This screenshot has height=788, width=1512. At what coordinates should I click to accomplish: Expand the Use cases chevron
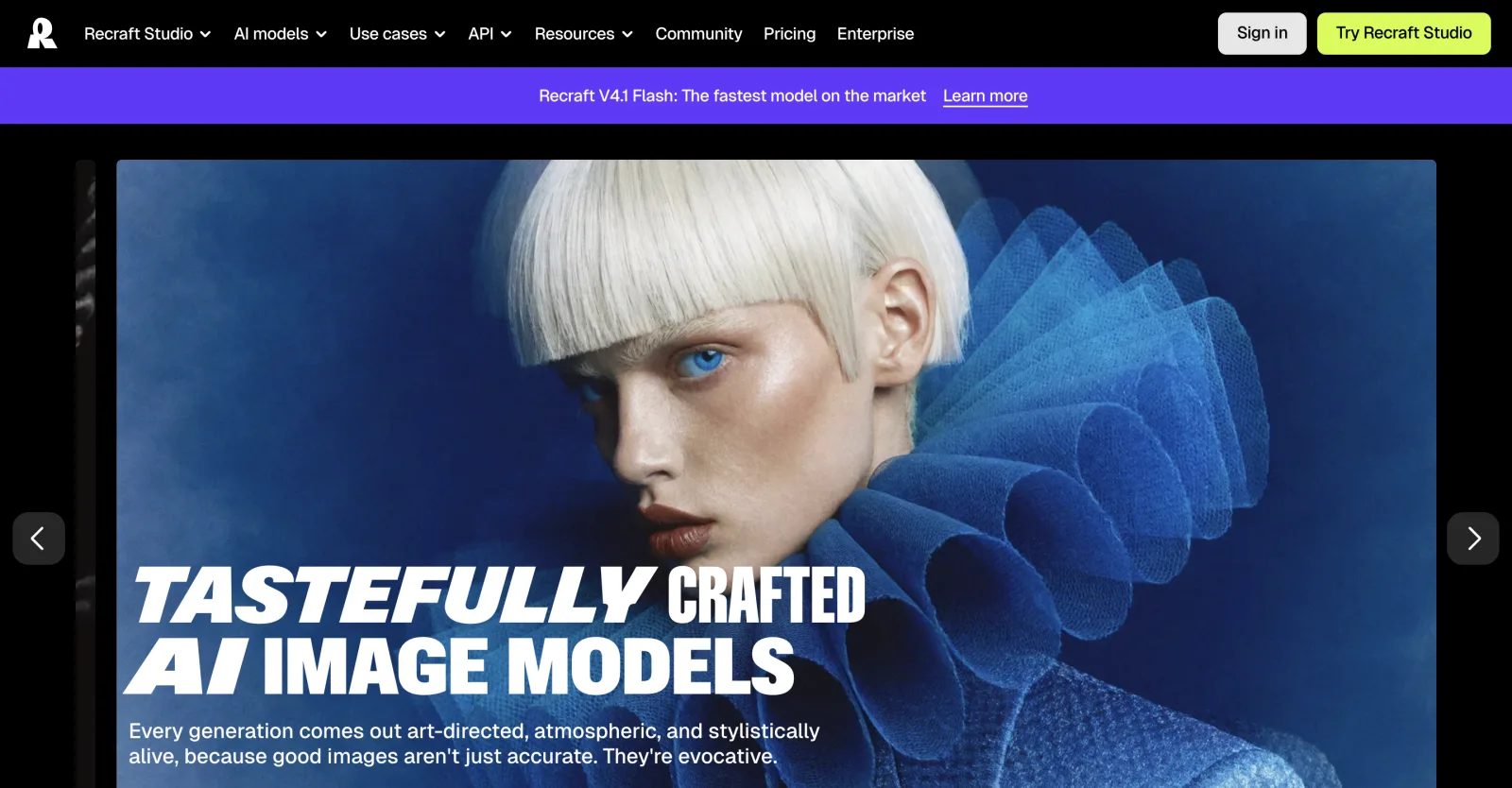tap(439, 34)
